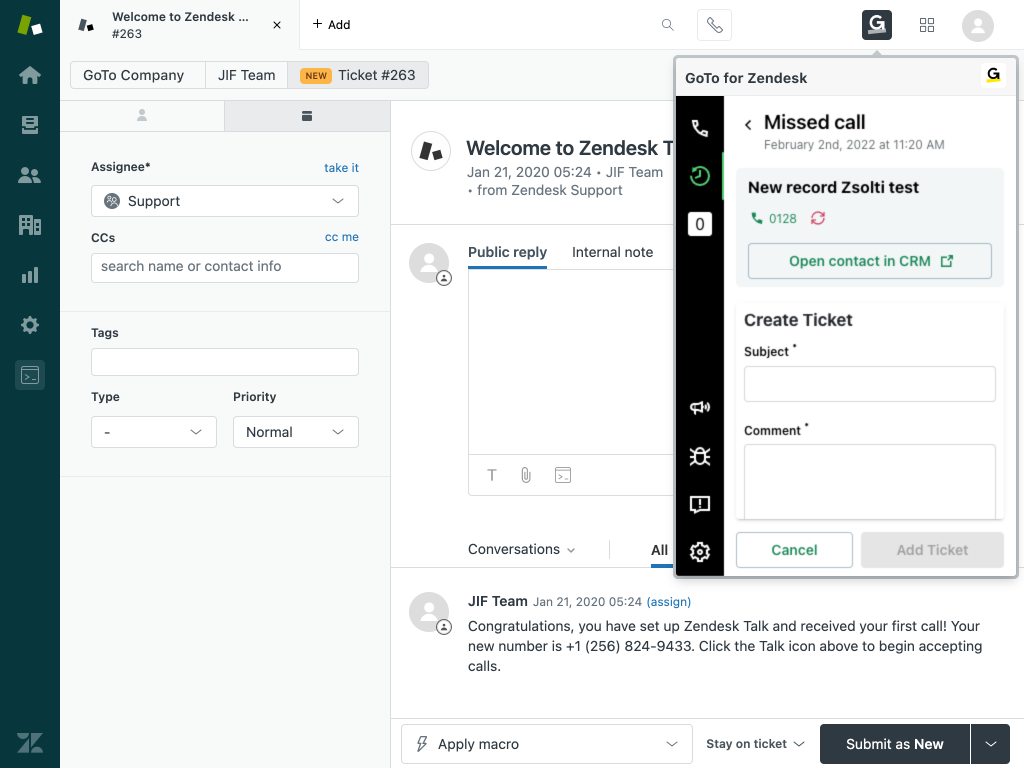
Task: Click Open contact in CRM button
Action: (870, 261)
